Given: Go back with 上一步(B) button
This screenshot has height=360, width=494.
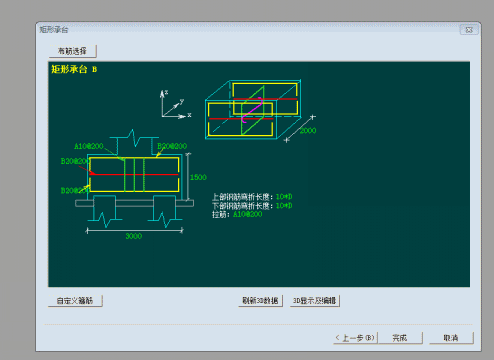Looking at the screenshot, I should [x=355, y=338].
